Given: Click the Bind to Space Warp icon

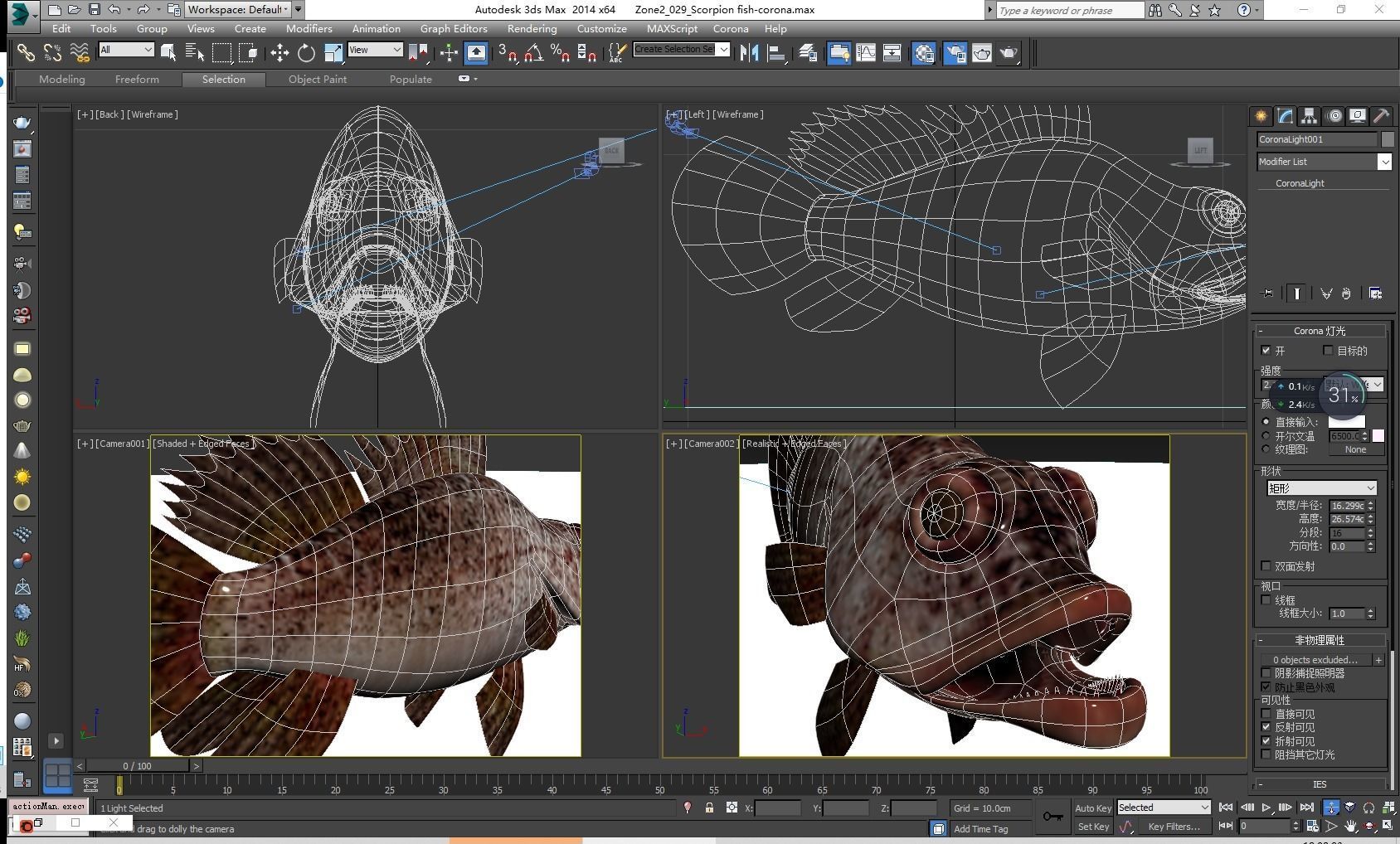Looking at the screenshot, I should pyautogui.click(x=80, y=53).
